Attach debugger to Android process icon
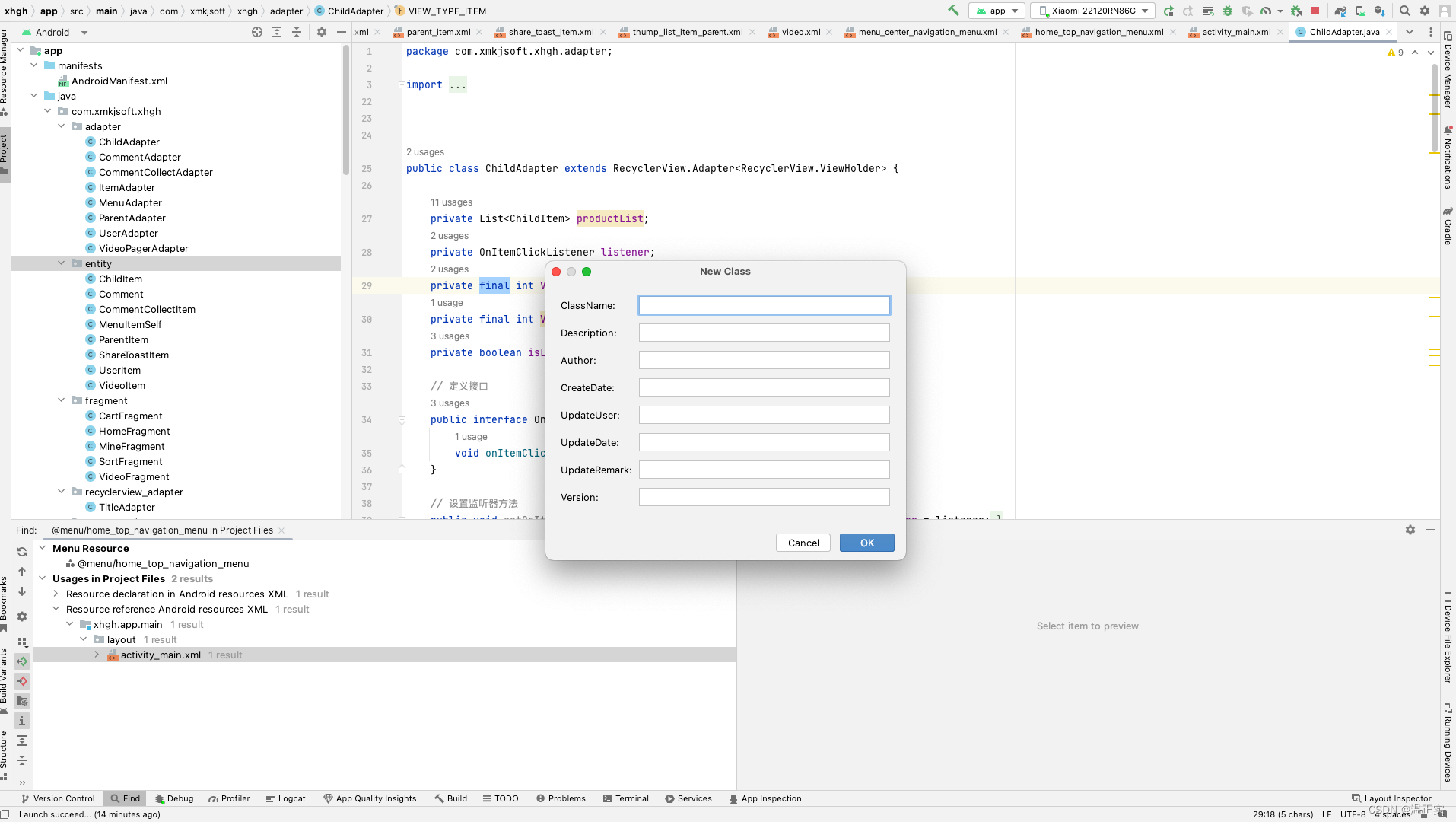 [x=1296, y=11]
